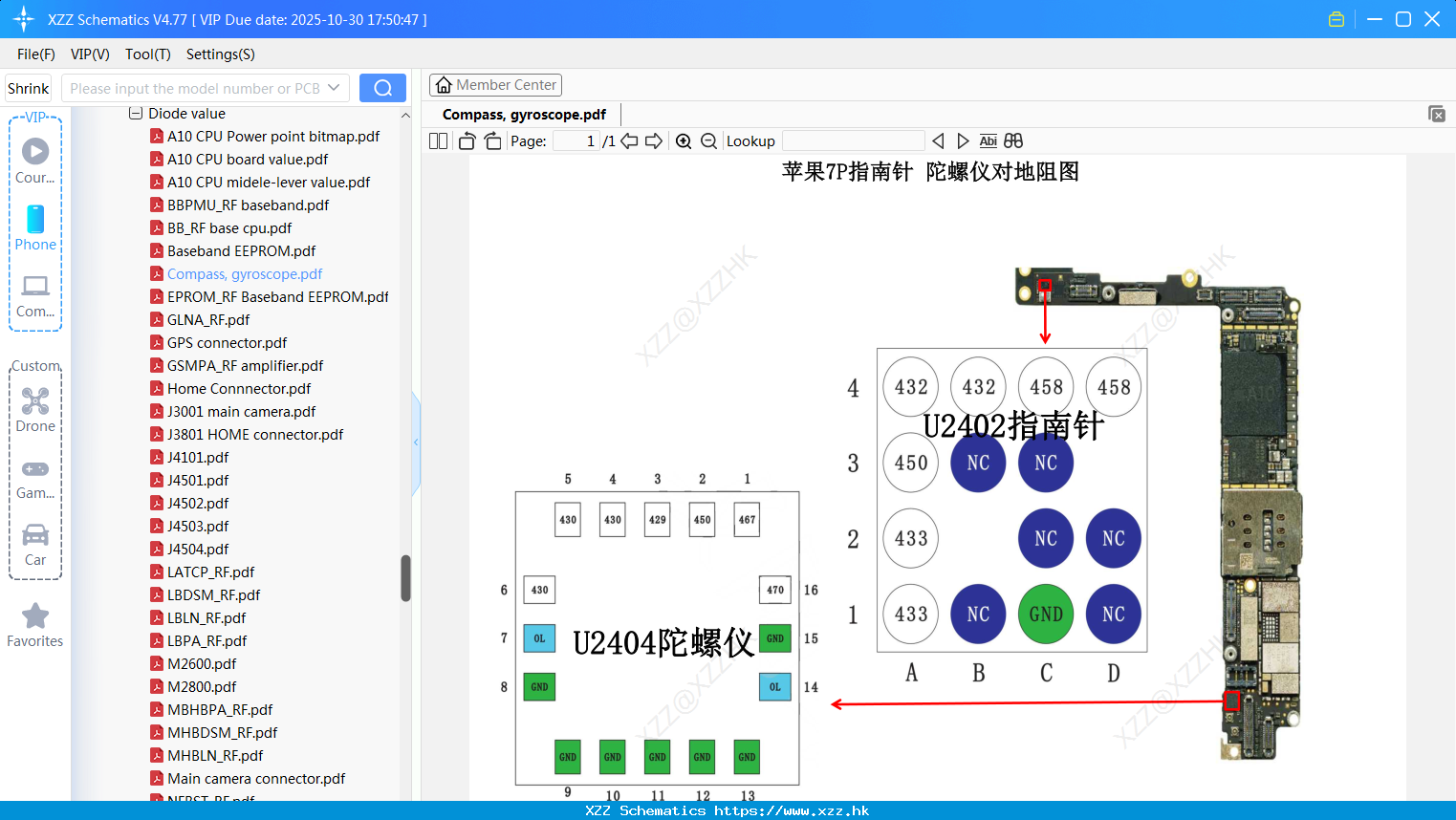
Task: Select the Car category icon
Action: tap(35, 534)
